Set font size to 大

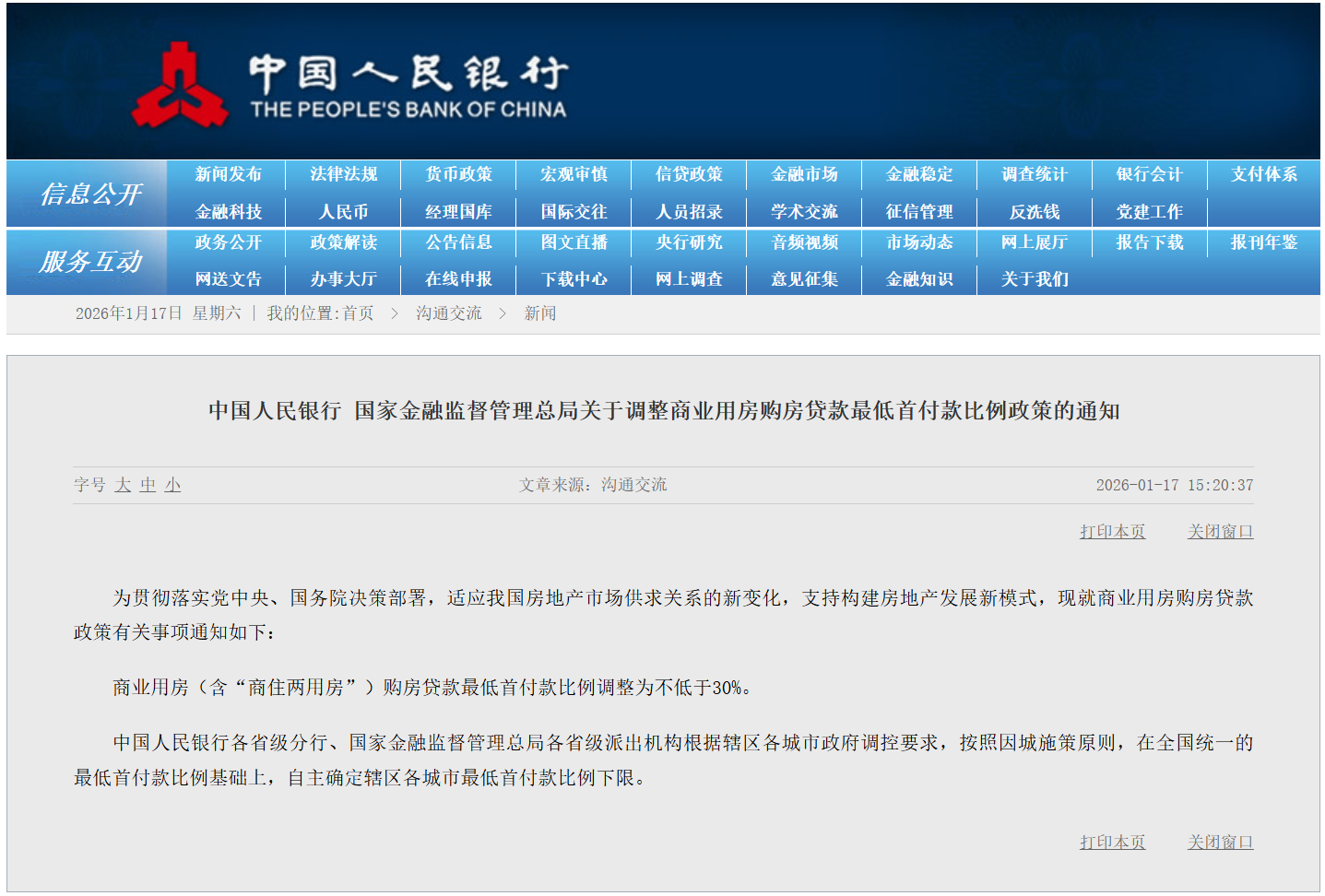pos(123,485)
